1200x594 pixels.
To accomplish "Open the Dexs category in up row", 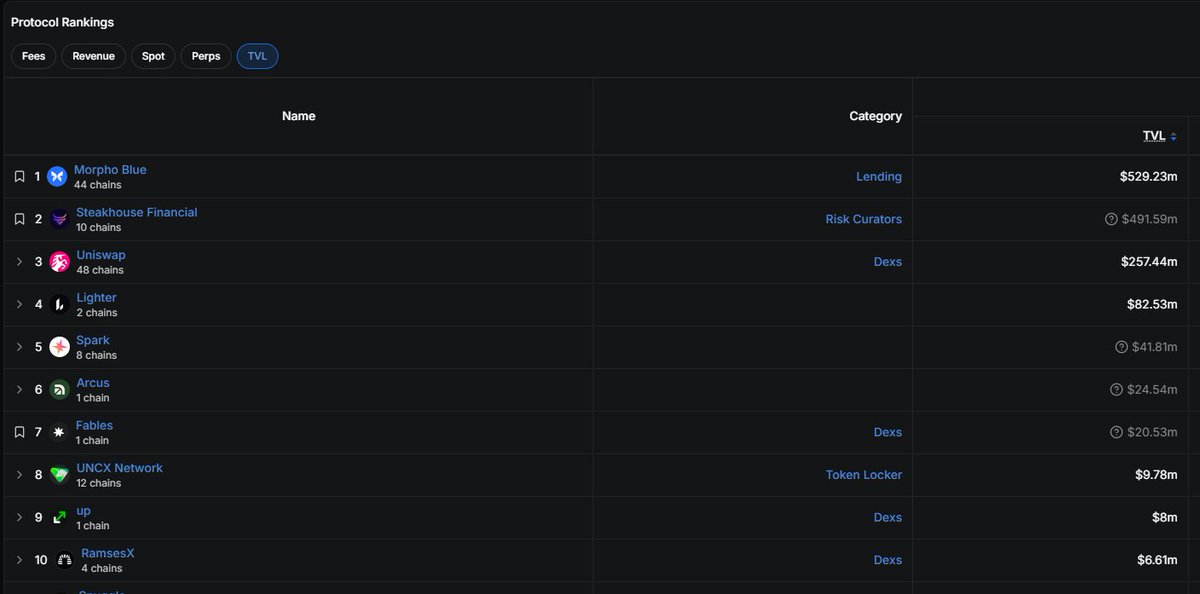I will pos(888,517).
